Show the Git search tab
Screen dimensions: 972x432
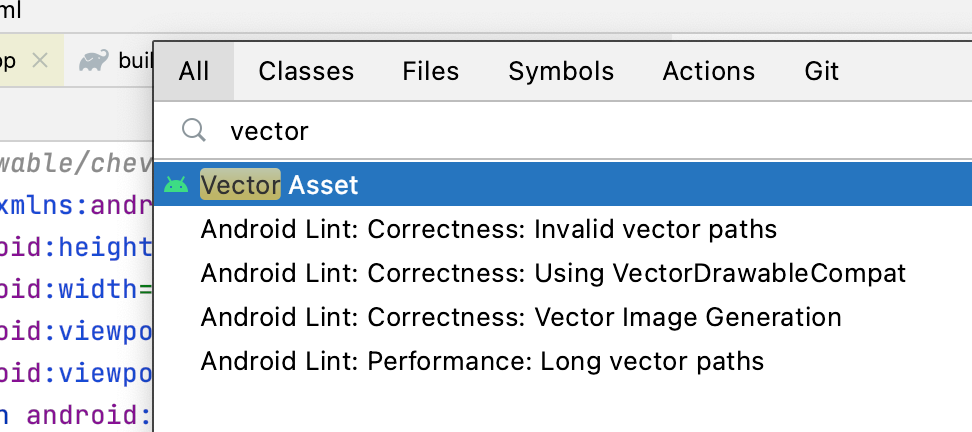click(822, 71)
